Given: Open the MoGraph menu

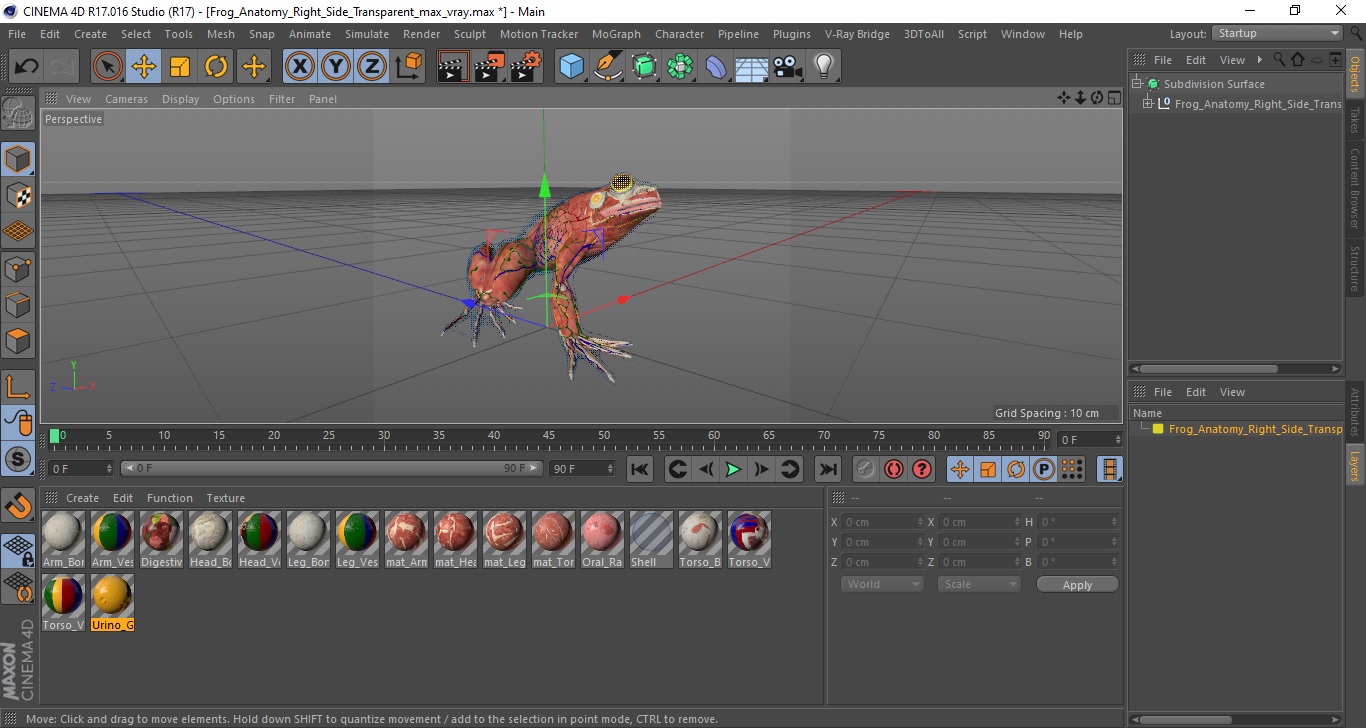Looking at the screenshot, I should (616, 34).
